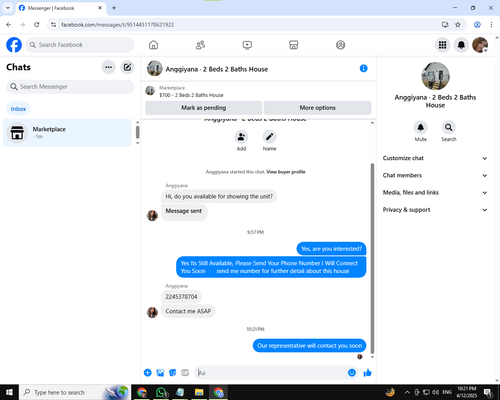Select the Inbox tab

(18, 109)
